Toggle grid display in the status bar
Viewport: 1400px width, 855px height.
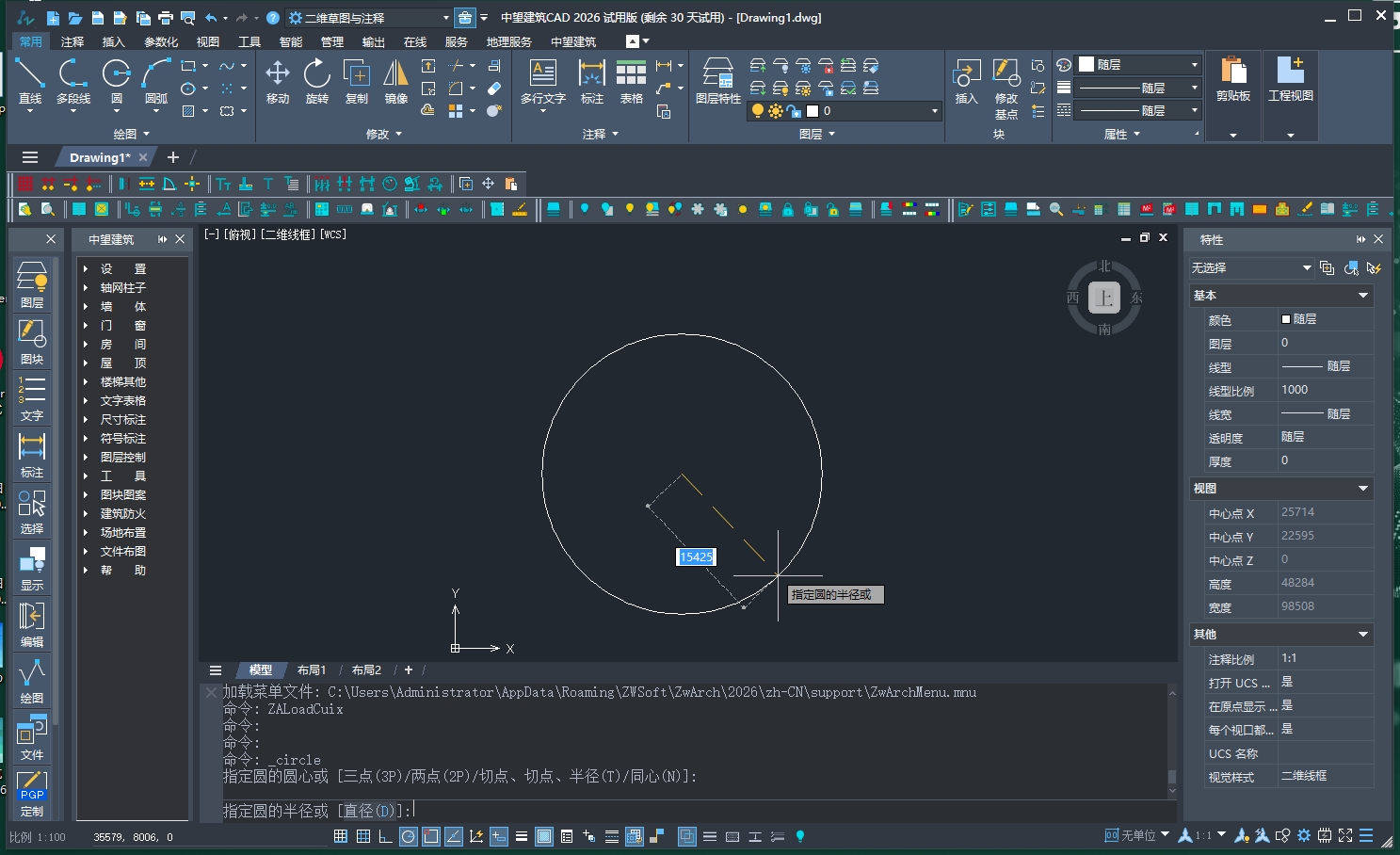click(x=363, y=836)
